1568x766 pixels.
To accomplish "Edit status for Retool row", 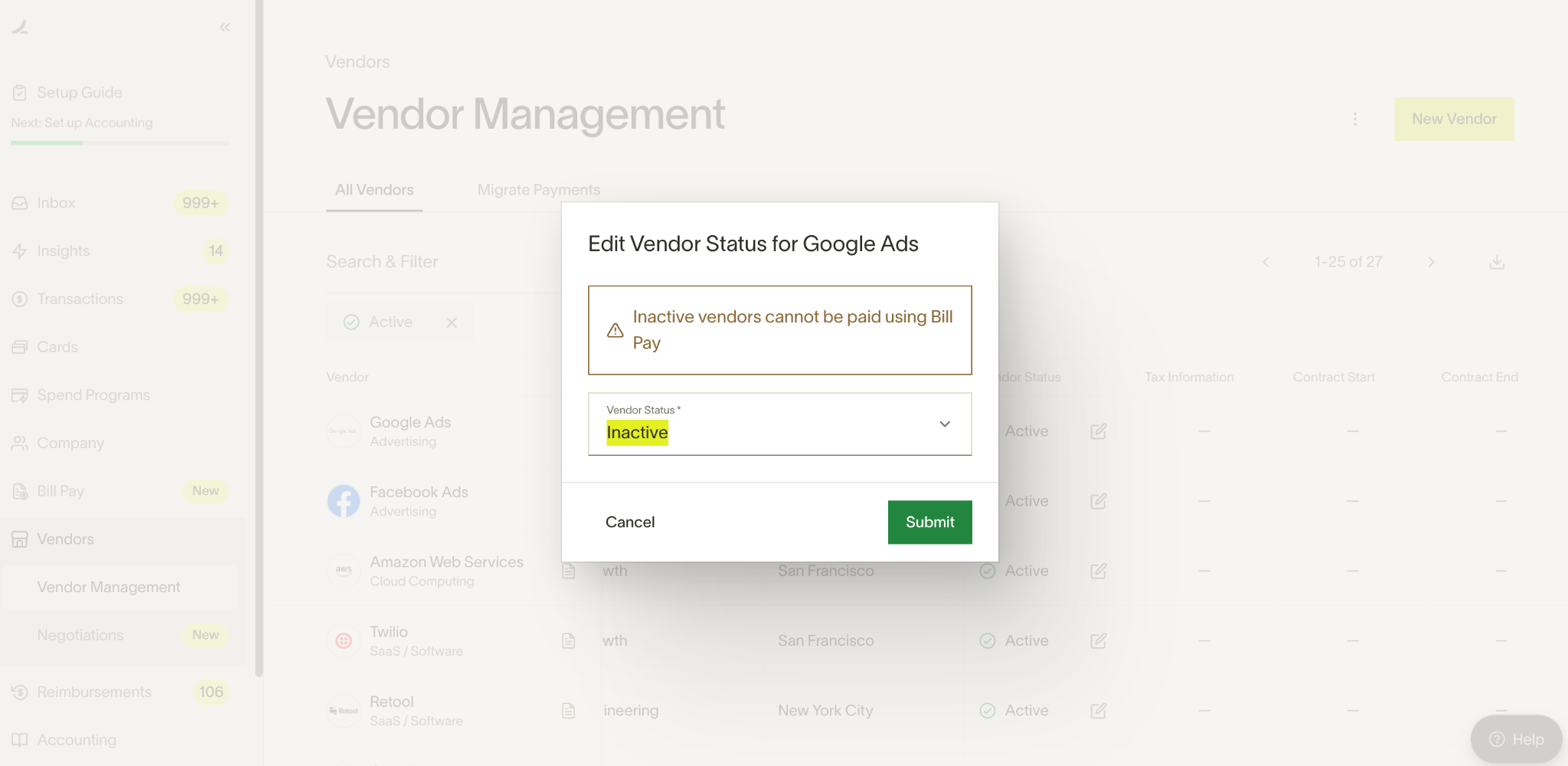I will pos(1099,710).
